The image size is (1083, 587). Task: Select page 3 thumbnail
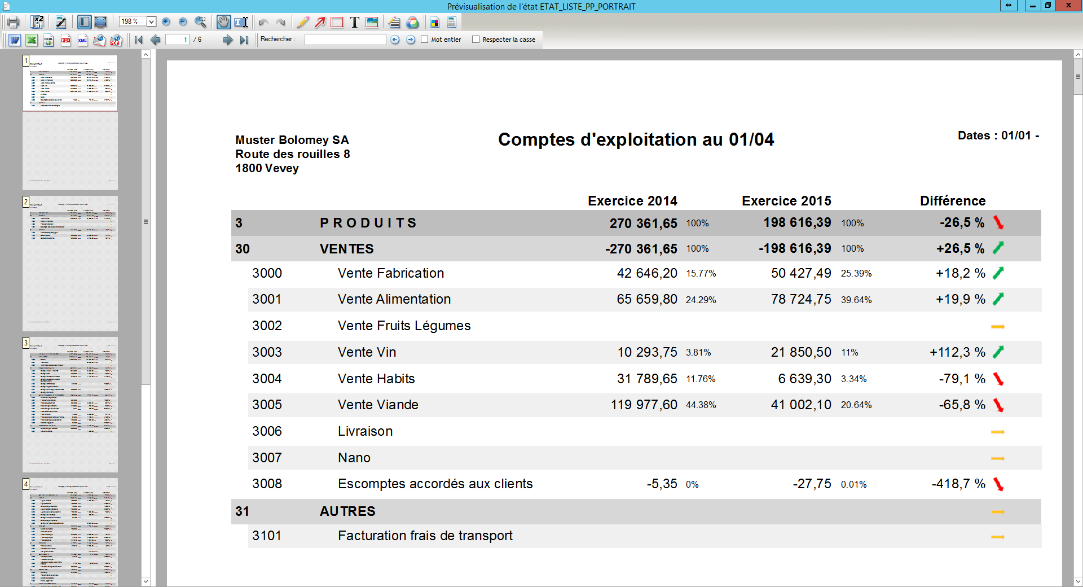pos(70,404)
